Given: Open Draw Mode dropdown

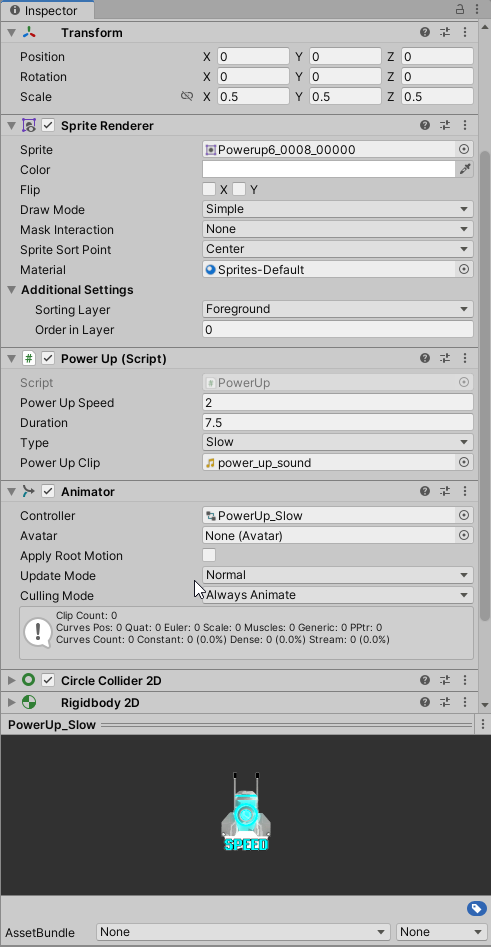Looking at the screenshot, I should [338, 210].
